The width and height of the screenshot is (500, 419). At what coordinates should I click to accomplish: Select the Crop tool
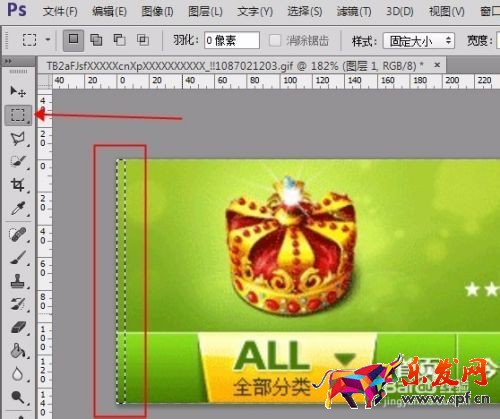pyautogui.click(x=18, y=185)
